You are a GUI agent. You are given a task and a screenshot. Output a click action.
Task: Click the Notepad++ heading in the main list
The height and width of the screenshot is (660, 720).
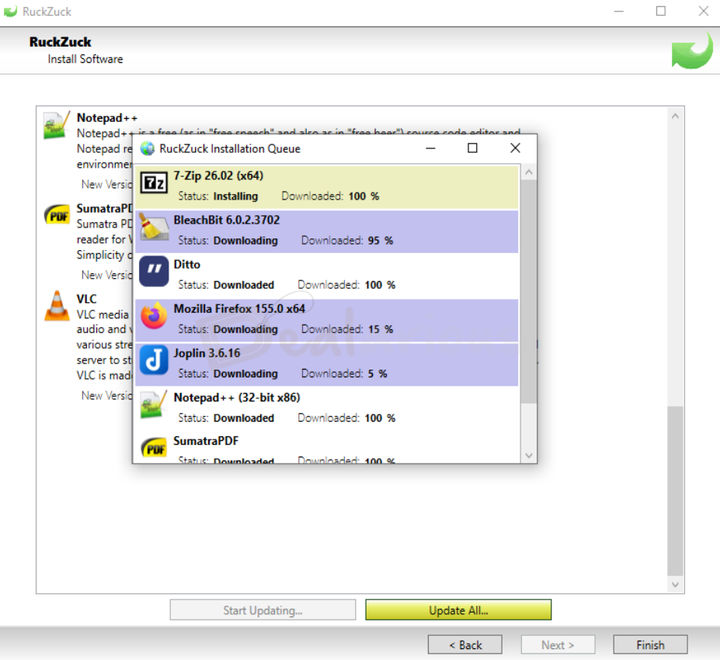[x=107, y=118]
